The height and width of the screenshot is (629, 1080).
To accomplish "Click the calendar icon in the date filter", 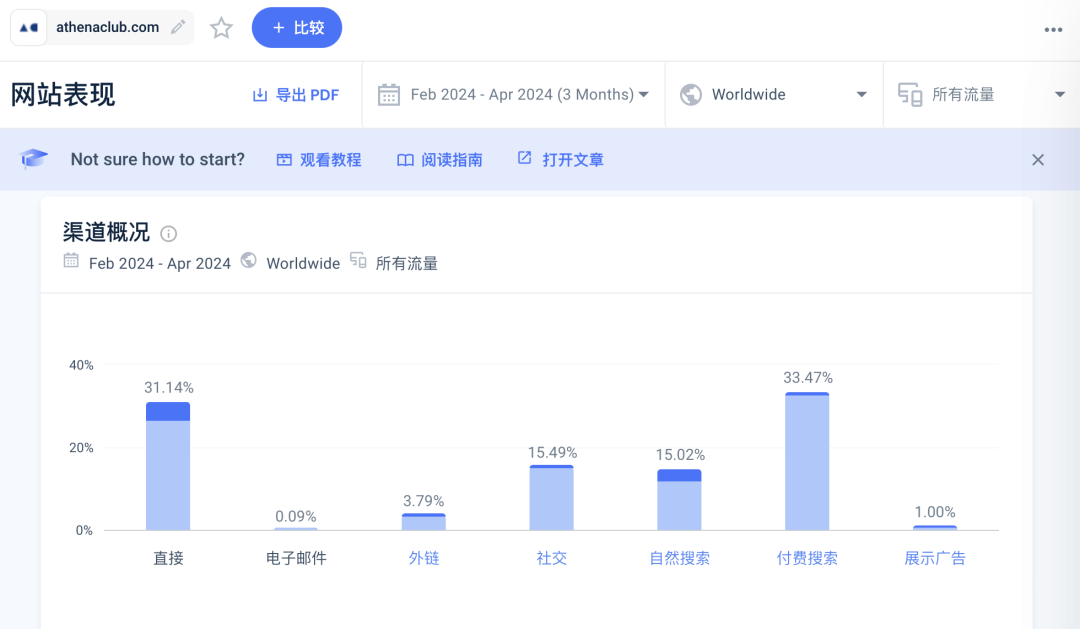I will (388, 94).
